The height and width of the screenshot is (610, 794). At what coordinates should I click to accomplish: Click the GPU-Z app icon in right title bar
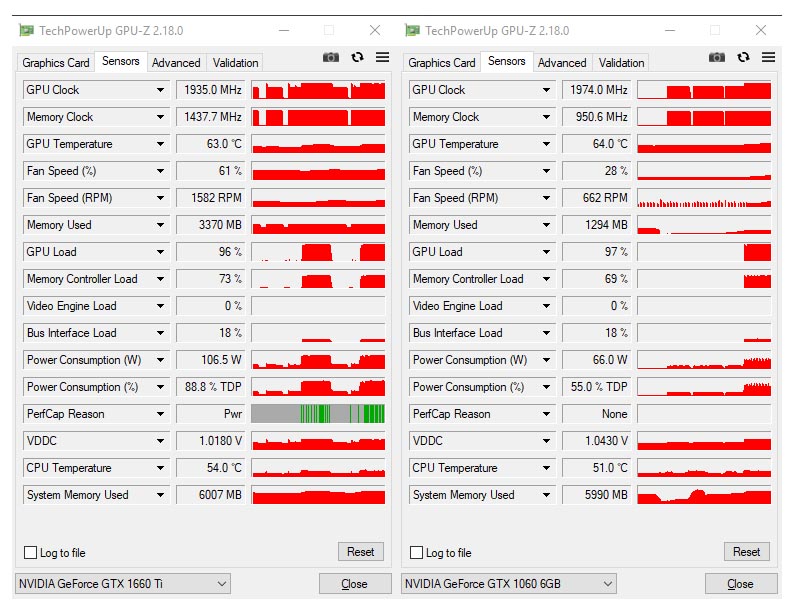point(411,31)
